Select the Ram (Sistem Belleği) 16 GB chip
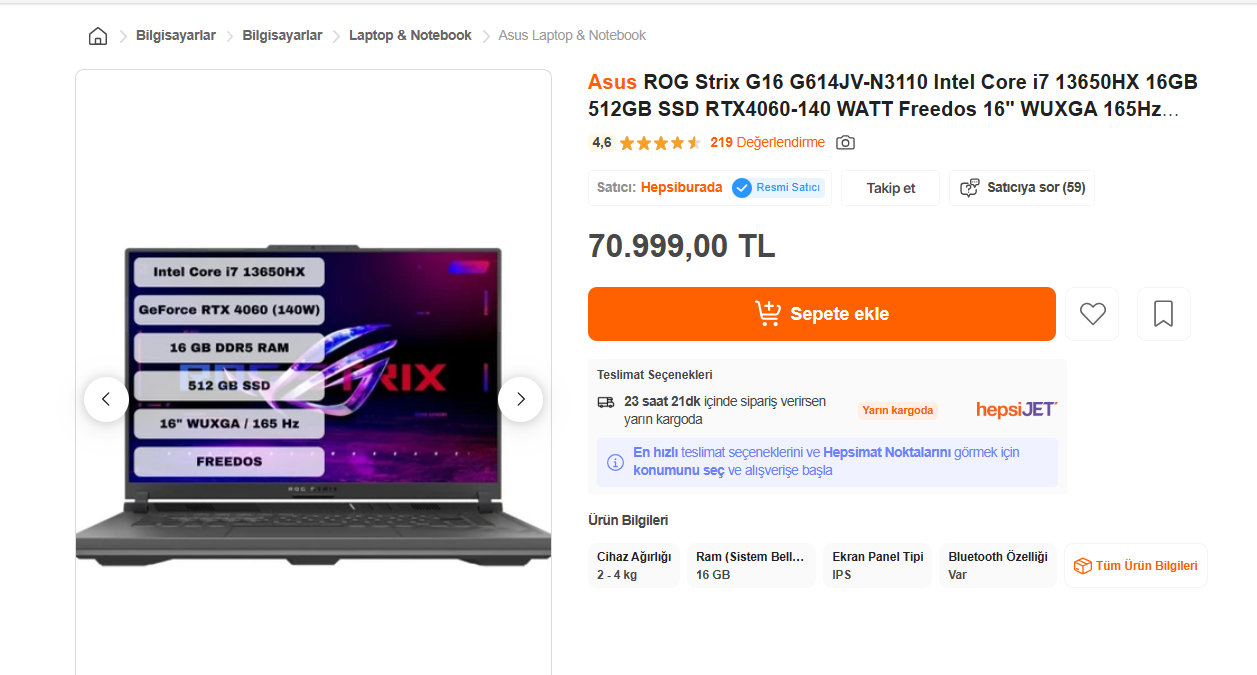 (752, 566)
